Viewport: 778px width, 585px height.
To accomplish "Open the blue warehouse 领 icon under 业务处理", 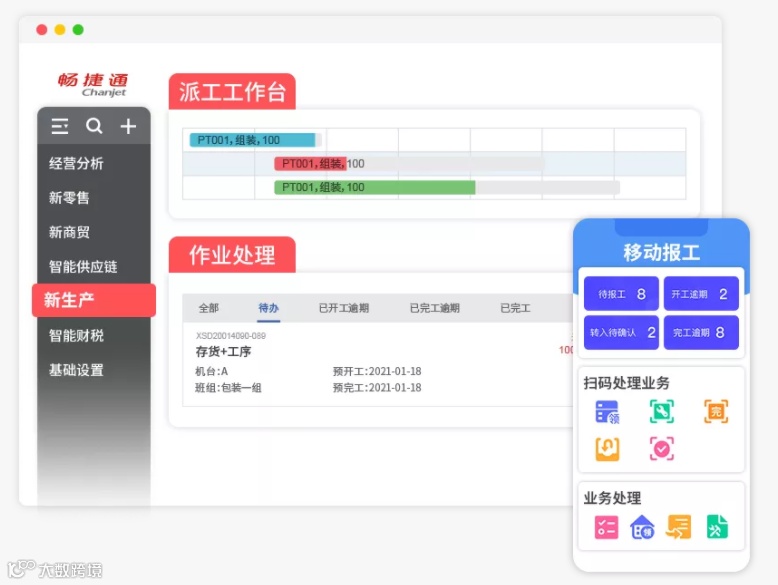I will pos(642,527).
